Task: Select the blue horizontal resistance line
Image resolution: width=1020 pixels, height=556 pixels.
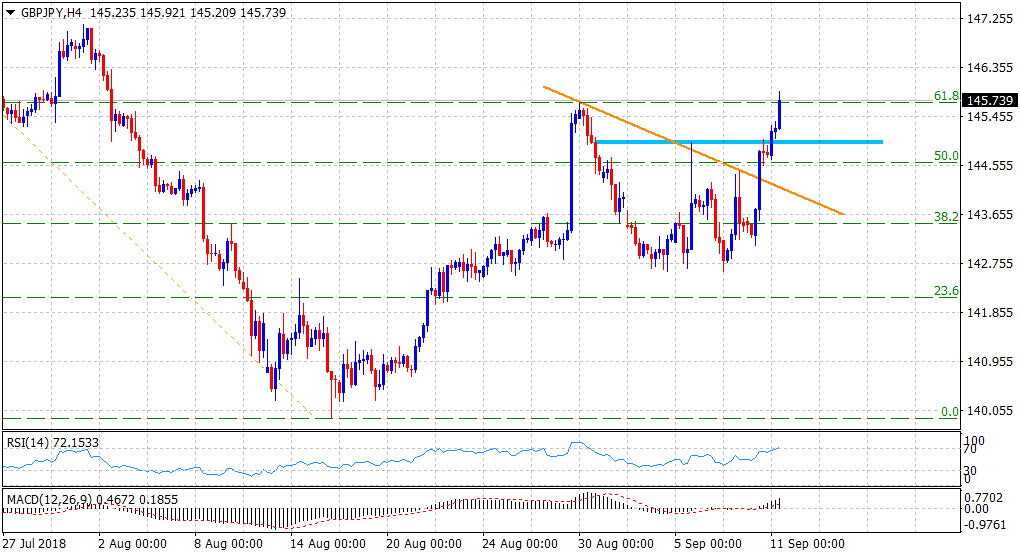Action: point(740,141)
